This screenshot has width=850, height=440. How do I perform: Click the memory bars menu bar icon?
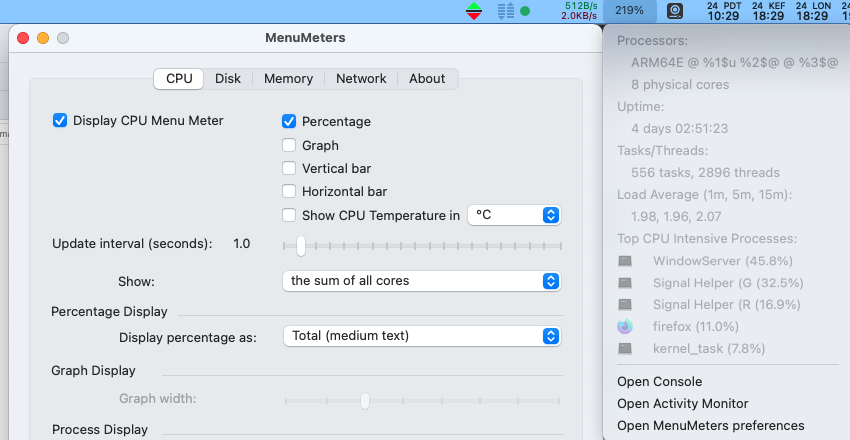coord(506,11)
